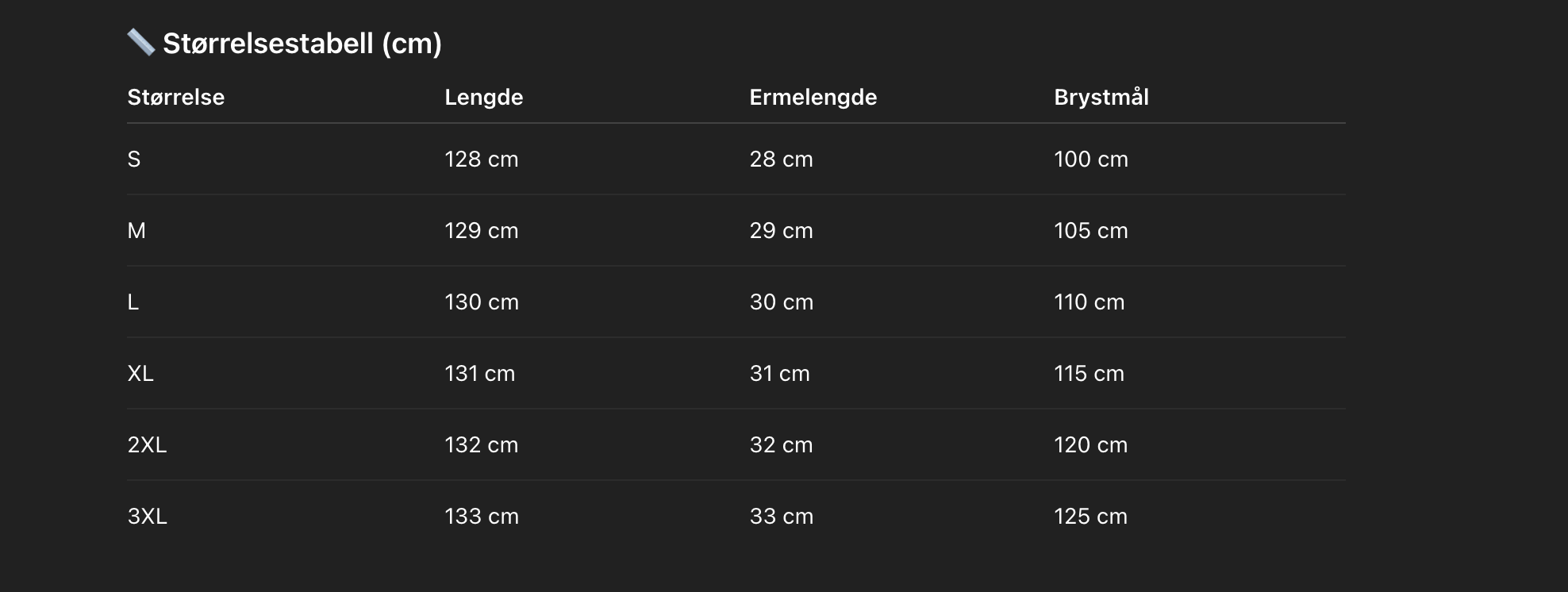Click the size L row label
The width and height of the screenshot is (1568, 592).
point(133,302)
